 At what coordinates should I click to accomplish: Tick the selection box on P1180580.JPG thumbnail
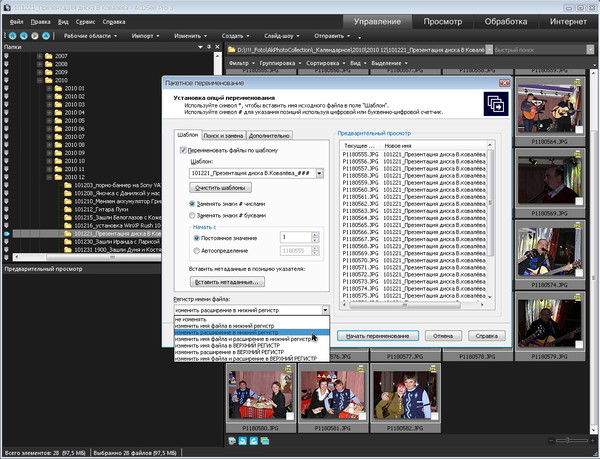point(290,416)
